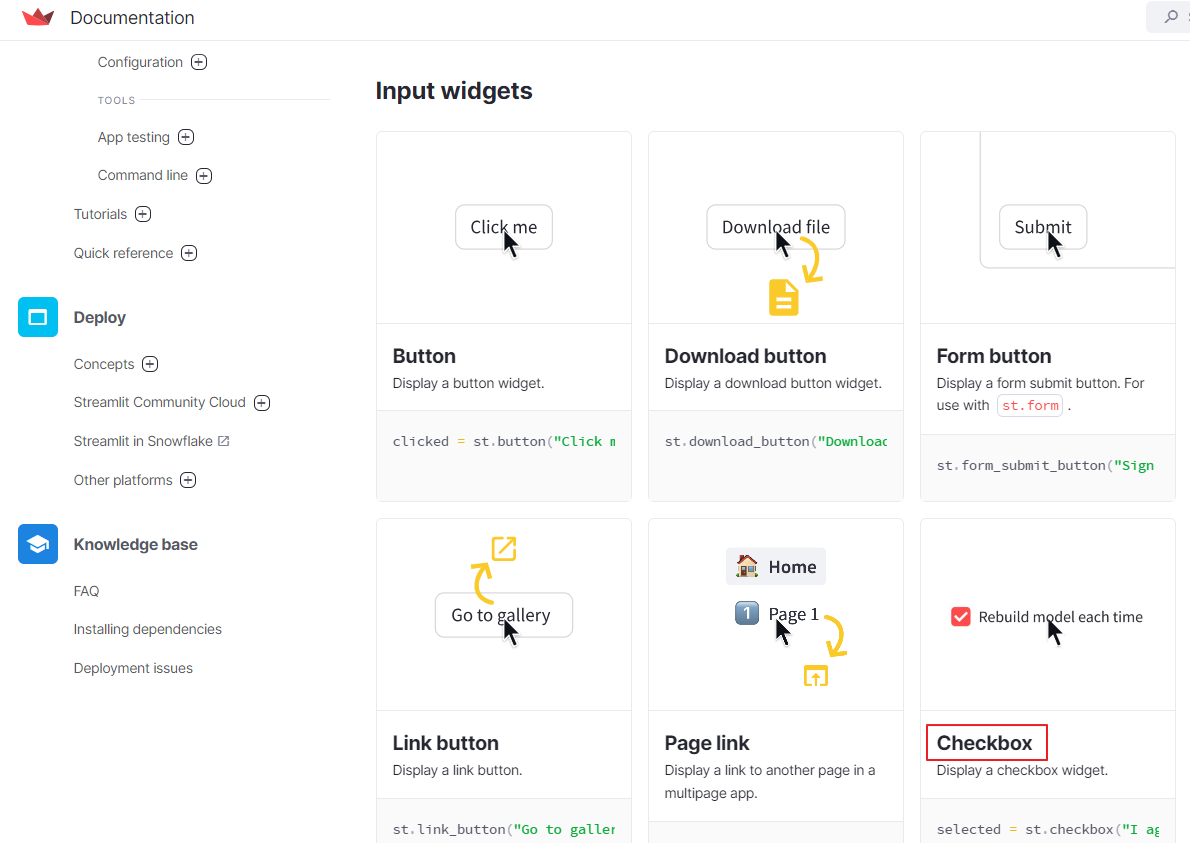This screenshot has width=1190, height=843.
Task: Expand the App testing section
Action: (x=186, y=137)
